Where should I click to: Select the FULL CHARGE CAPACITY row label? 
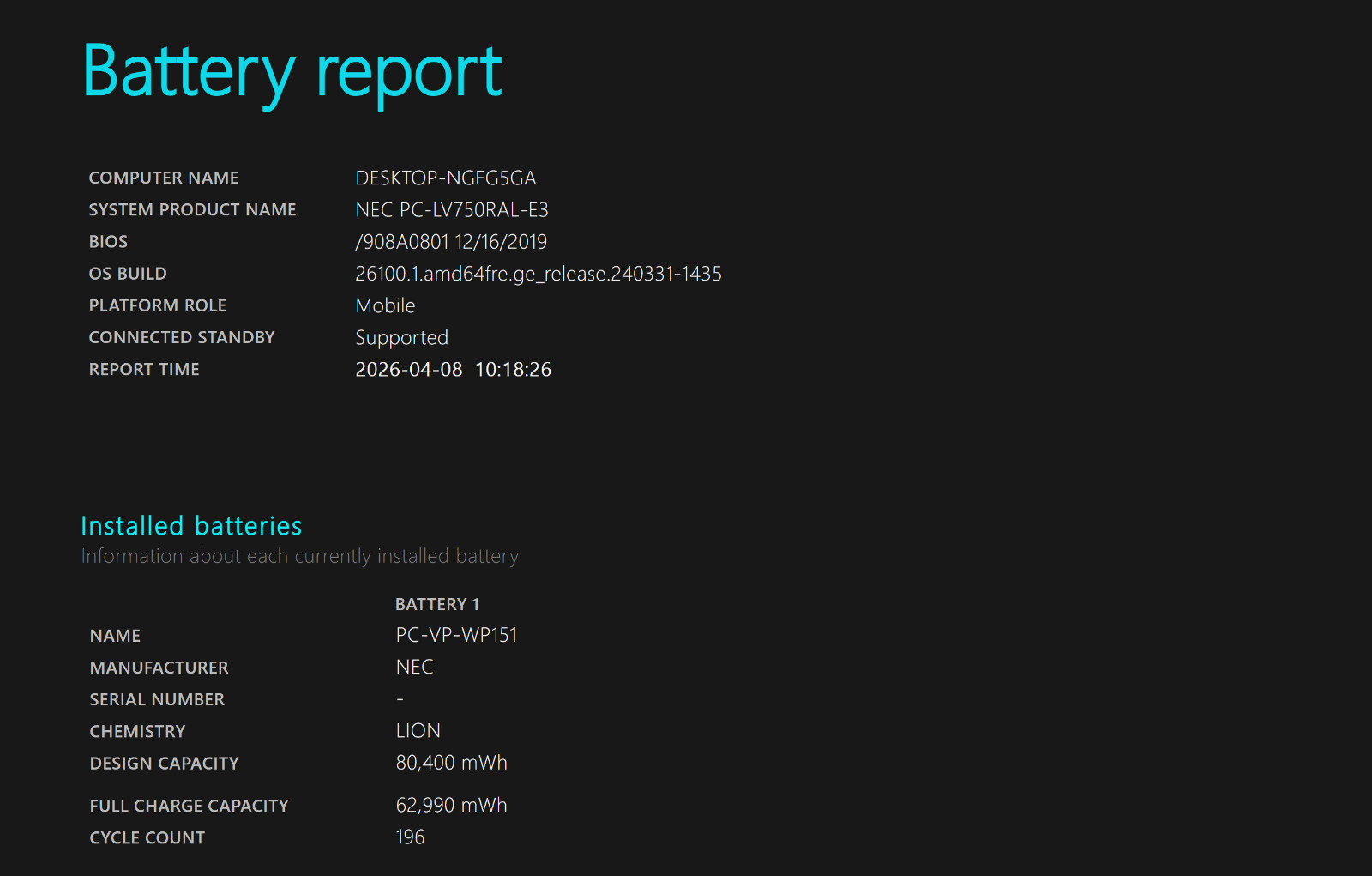[x=190, y=805]
